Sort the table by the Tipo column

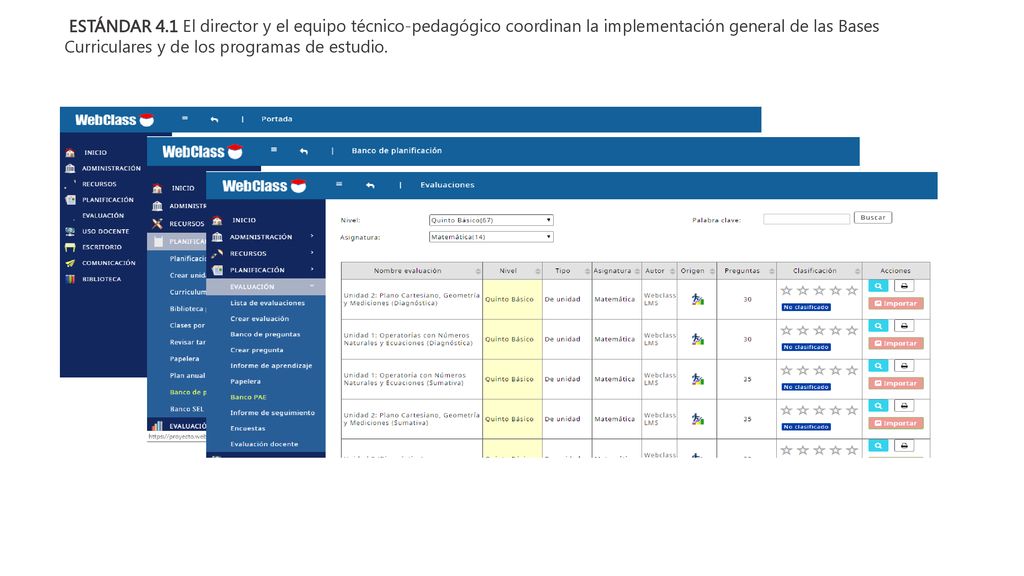click(567, 270)
